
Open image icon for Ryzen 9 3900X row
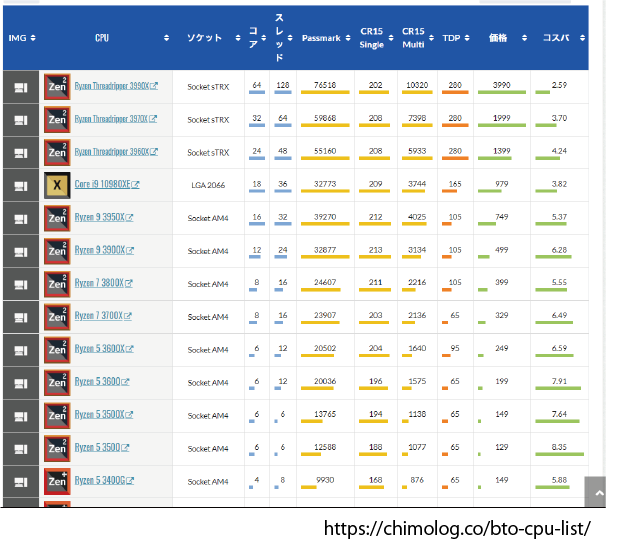tap(21, 252)
